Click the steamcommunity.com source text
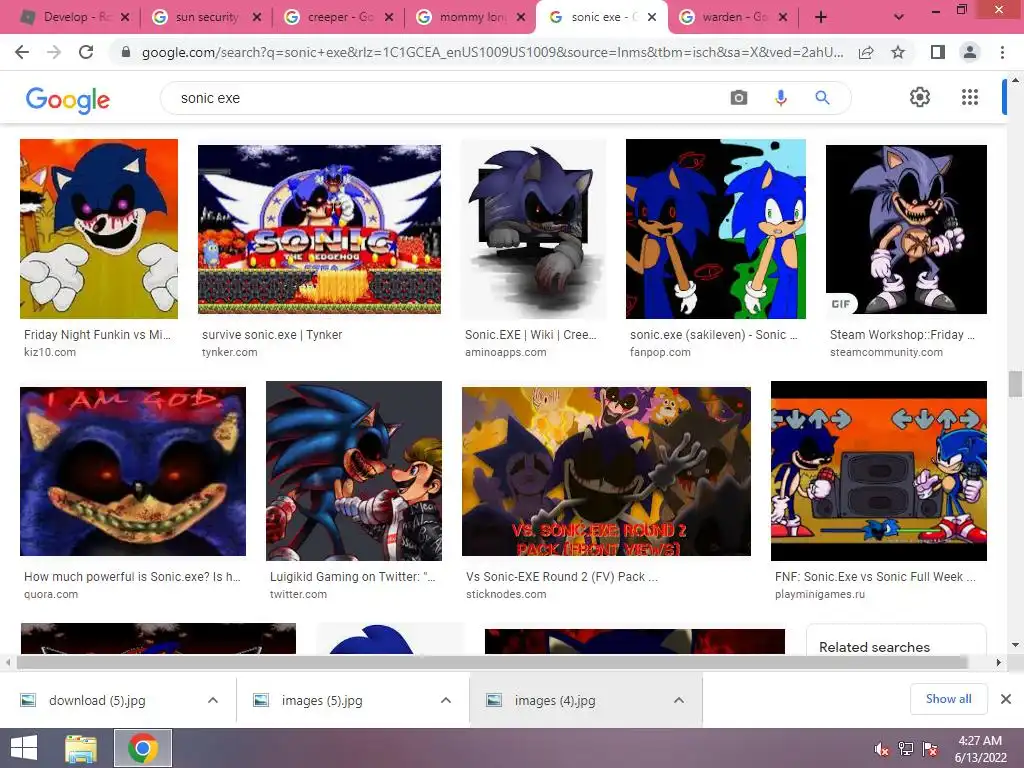Image resolution: width=1024 pixels, height=768 pixels. [886, 352]
